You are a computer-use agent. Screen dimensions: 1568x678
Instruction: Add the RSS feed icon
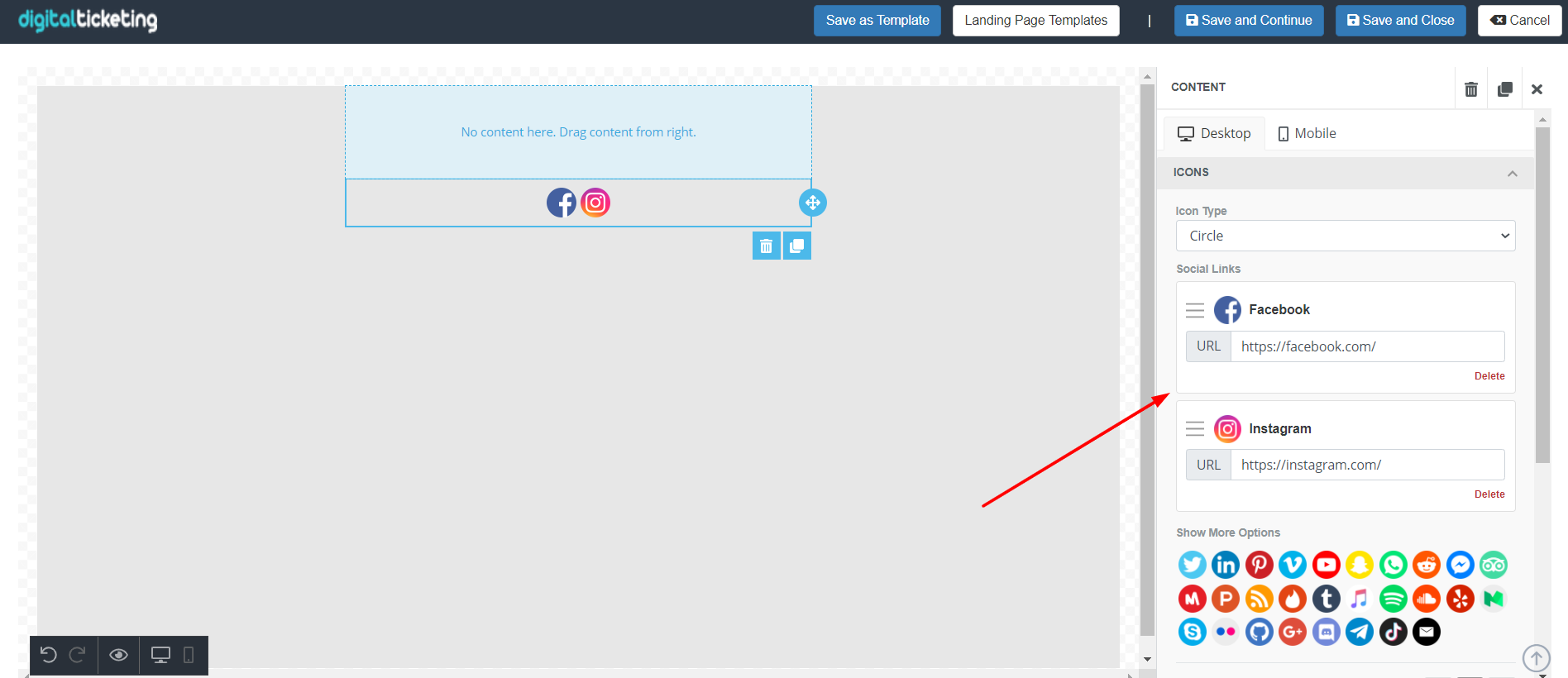1259,599
